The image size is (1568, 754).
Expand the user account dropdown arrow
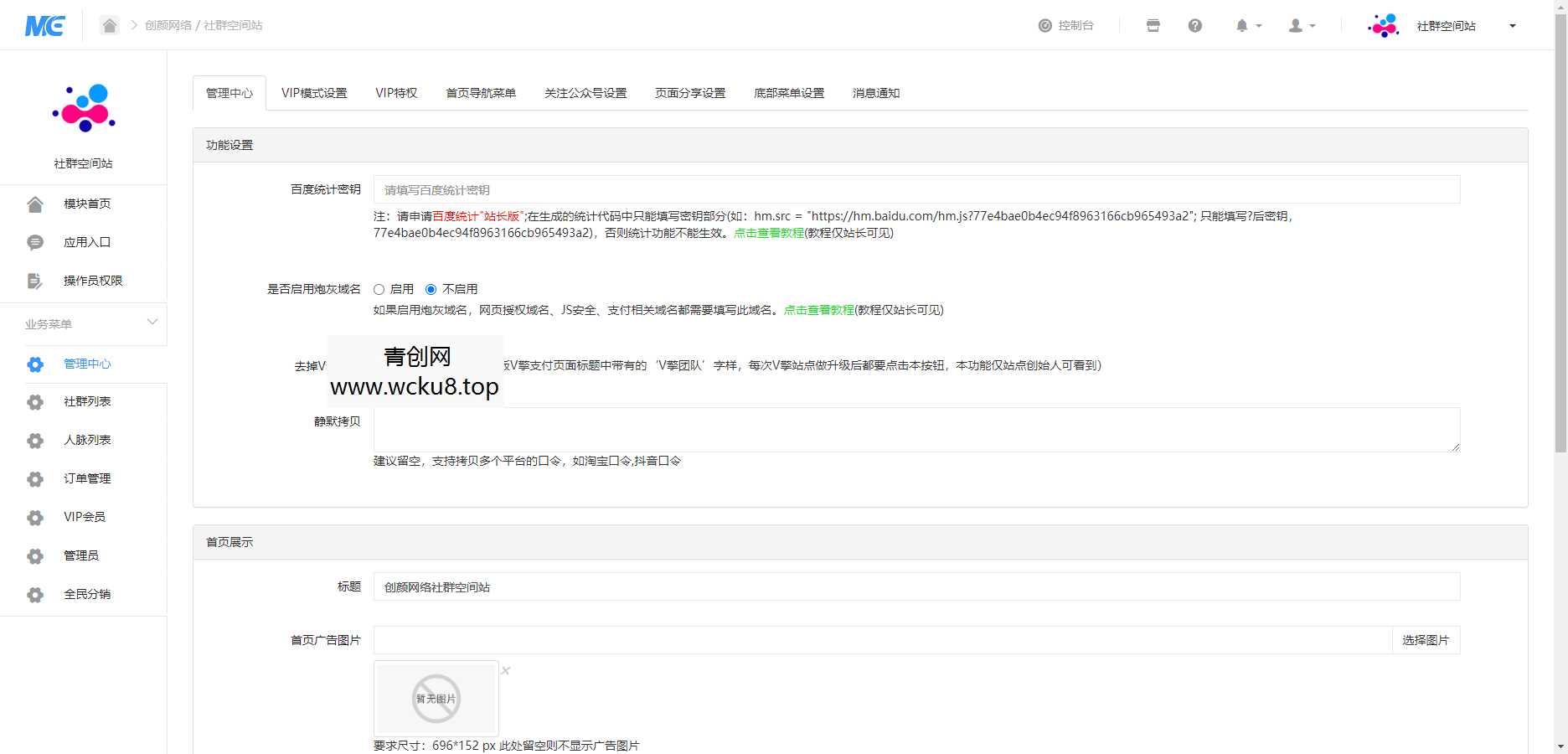coord(1311,25)
